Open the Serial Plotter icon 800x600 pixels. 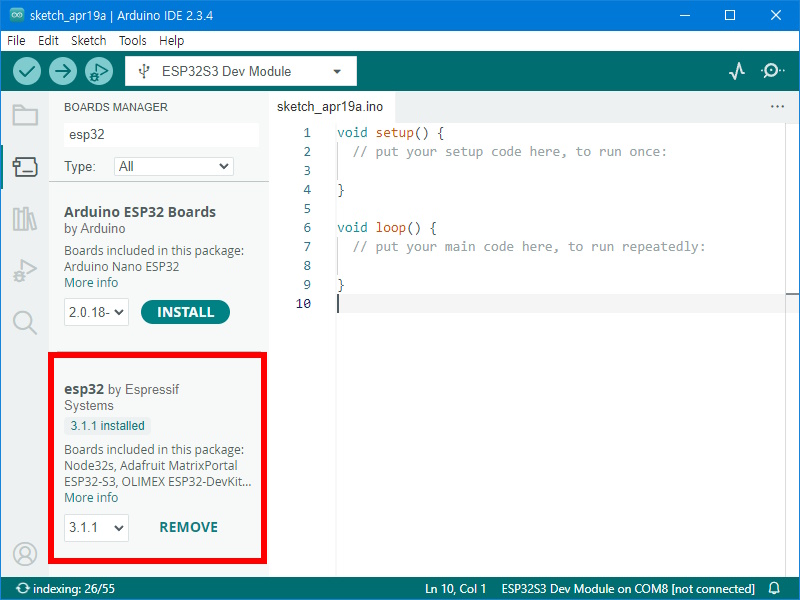tap(737, 71)
